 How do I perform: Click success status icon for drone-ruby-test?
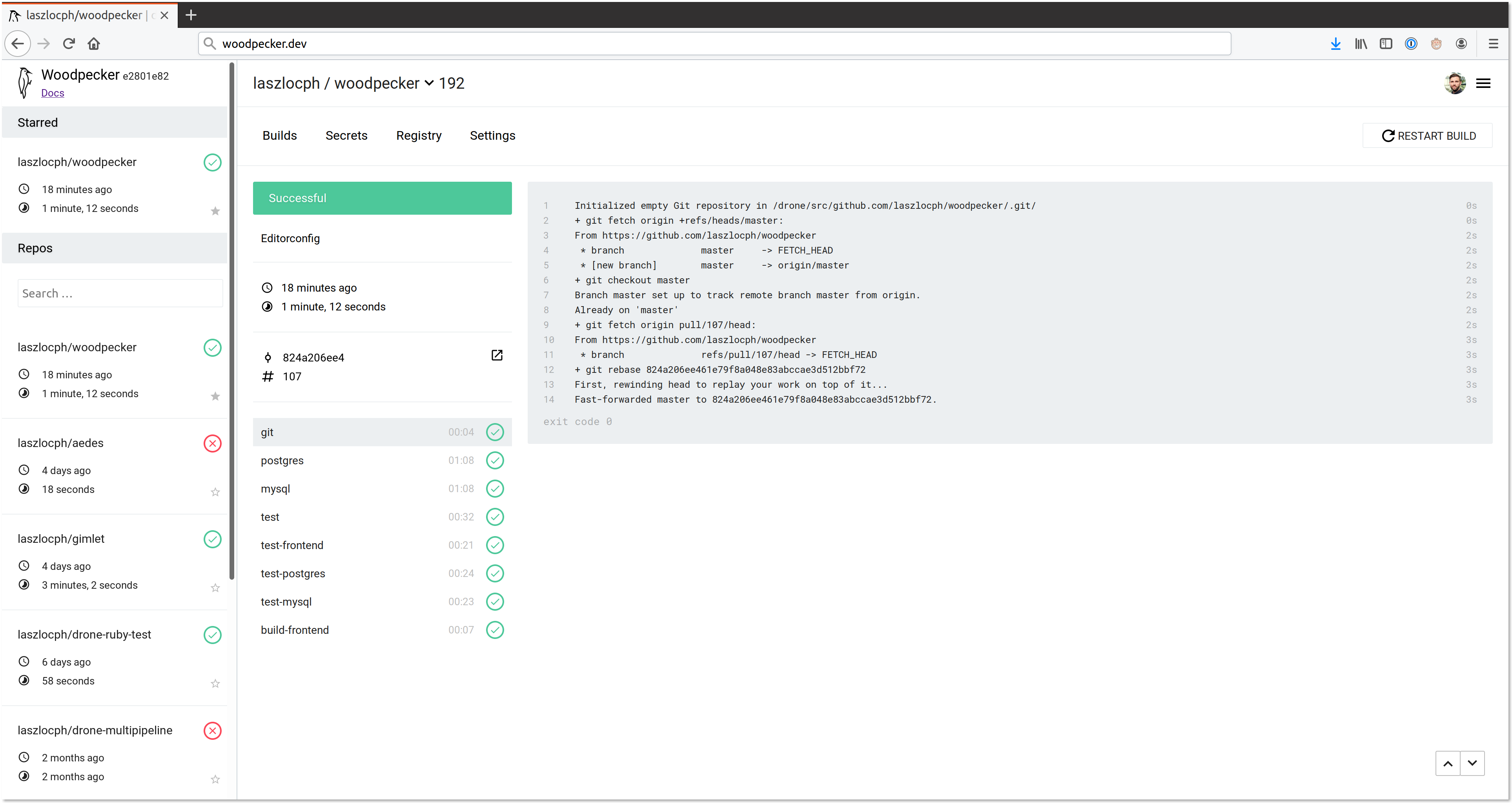[x=213, y=635]
